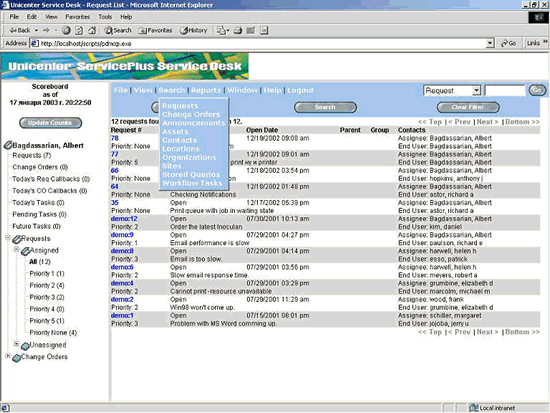Open request demo:8 link
Screen dimensions: 550x413
tap(122, 251)
